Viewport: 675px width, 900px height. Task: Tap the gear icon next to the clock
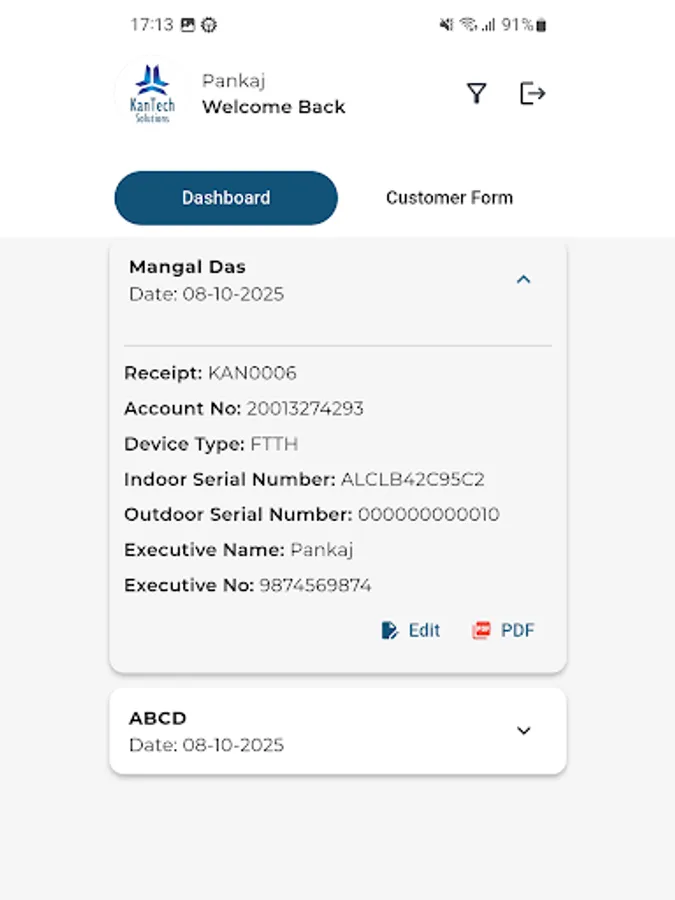[x=207, y=24]
